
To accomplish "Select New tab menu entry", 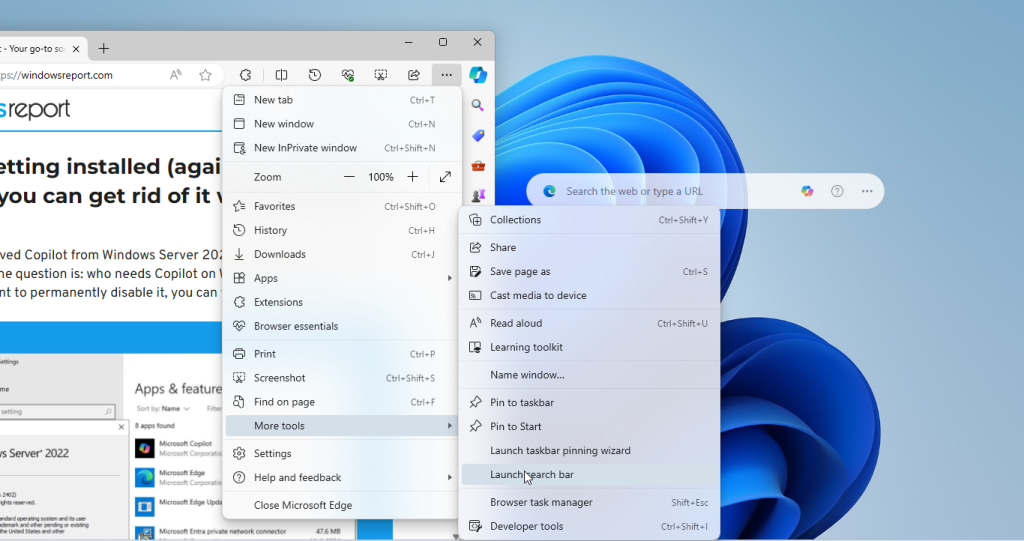I will (342, 100).
